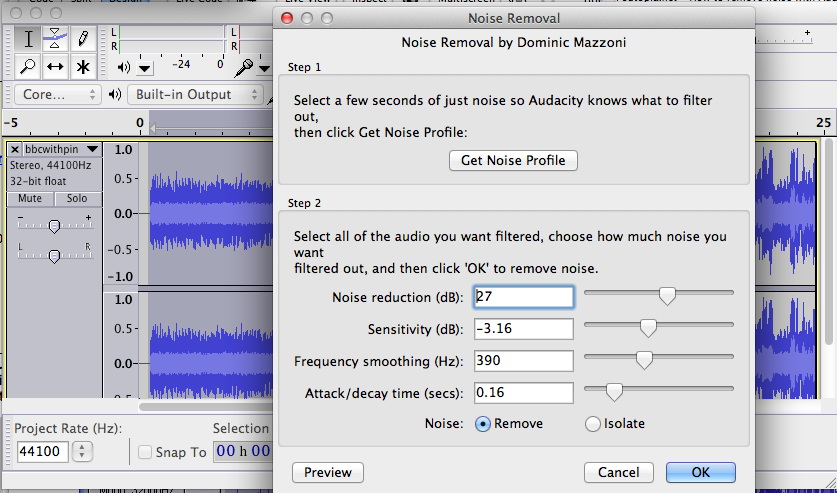Screen dimensions: 837x493
Task: Open the bbcwithpin track dropdown menu
Action: click(93, 150)
